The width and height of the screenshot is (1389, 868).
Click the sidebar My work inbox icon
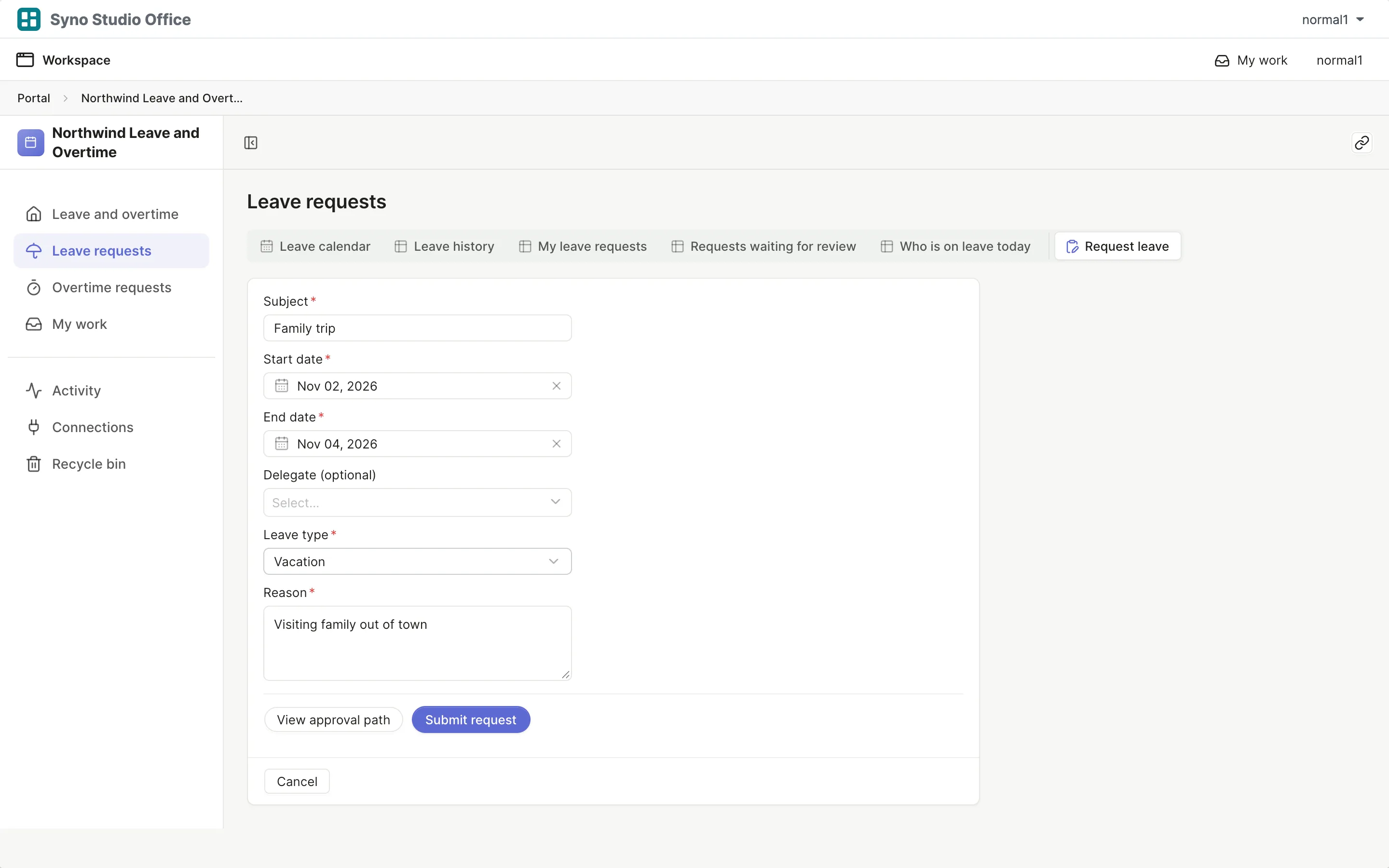tap(34, 325)
